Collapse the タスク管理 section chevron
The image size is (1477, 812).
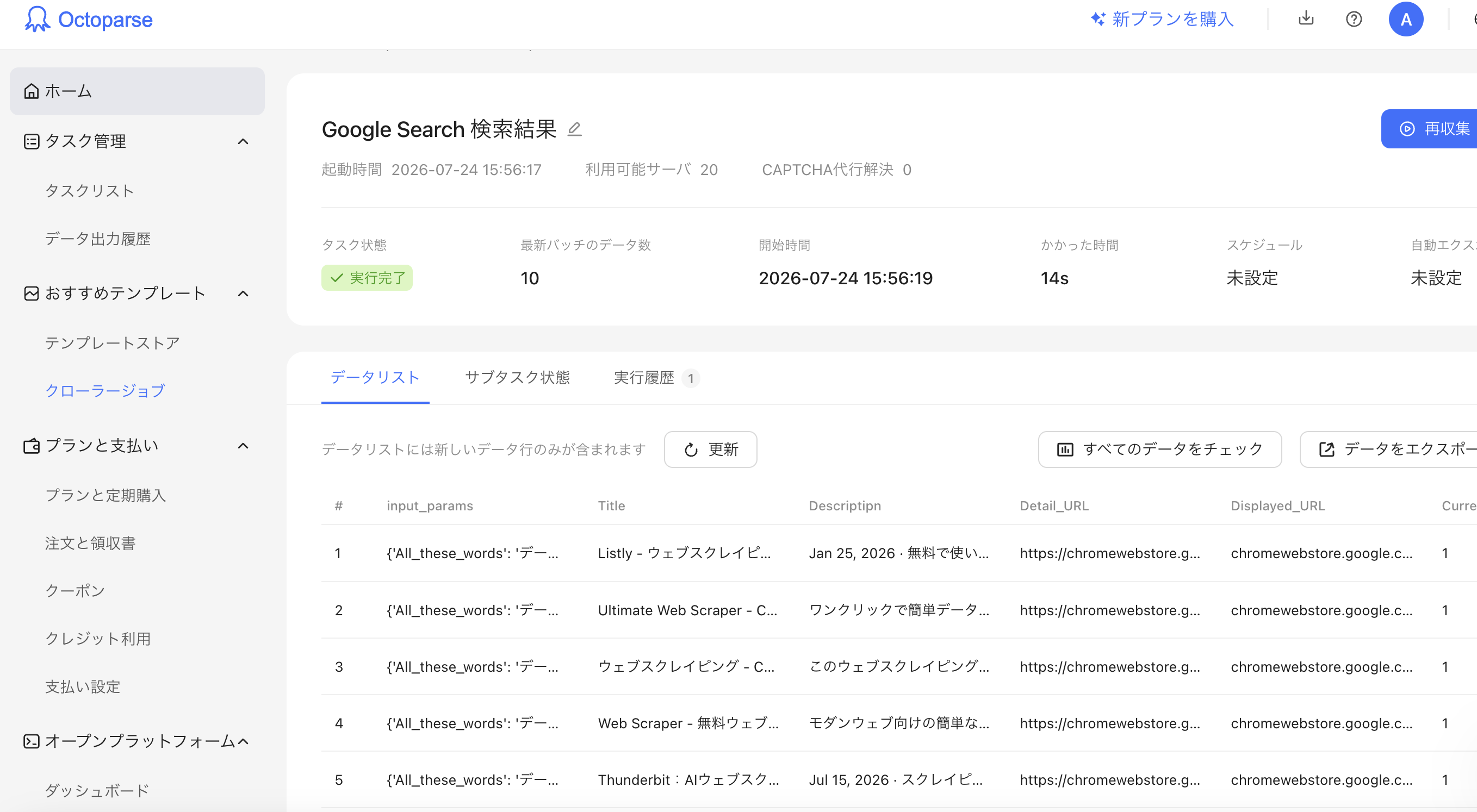pos(243,141)
